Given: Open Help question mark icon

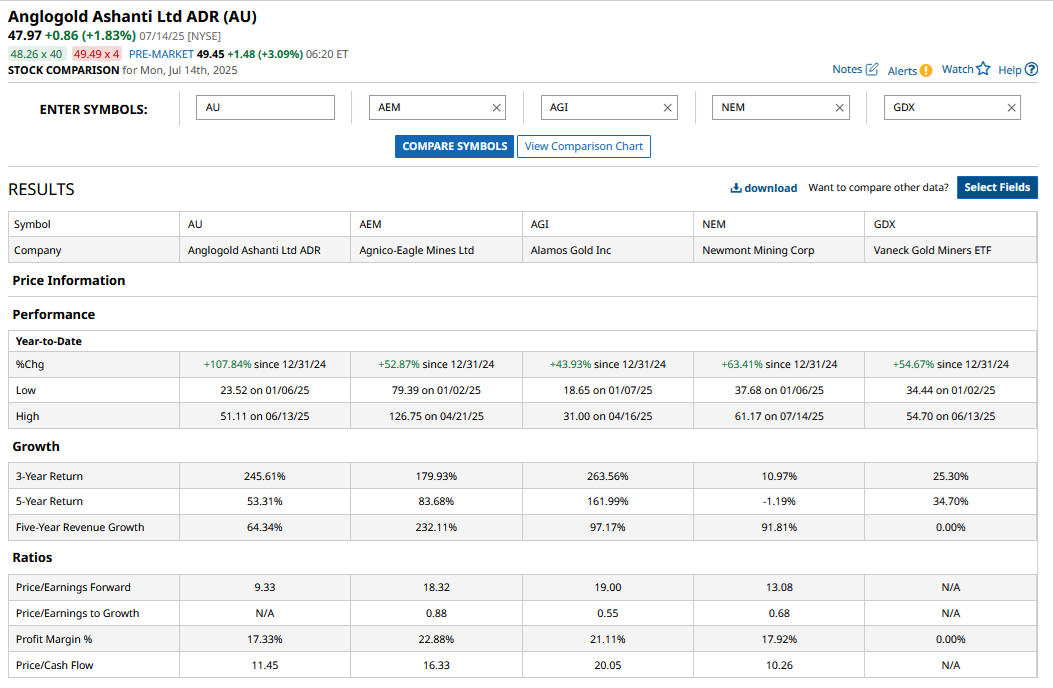Looking at the screenshot, I should pyautogui.click(x=1032, y=69).
